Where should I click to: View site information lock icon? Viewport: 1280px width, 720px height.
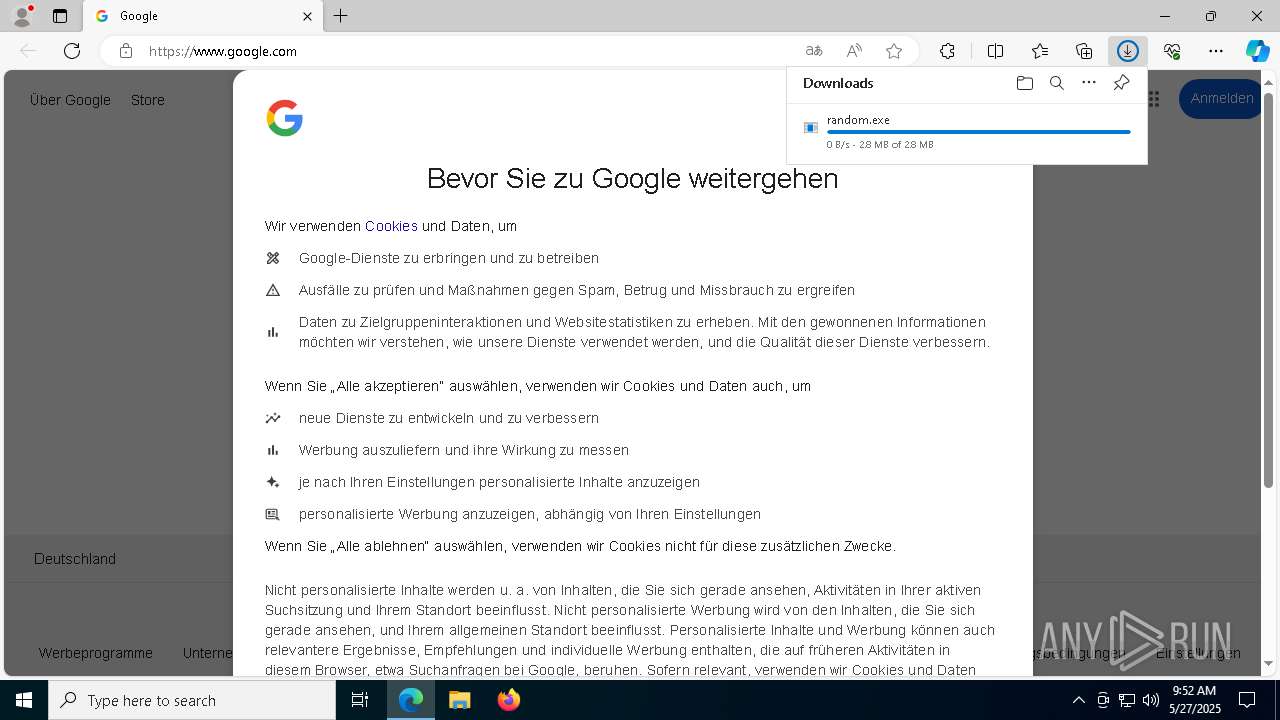(126, 51)
